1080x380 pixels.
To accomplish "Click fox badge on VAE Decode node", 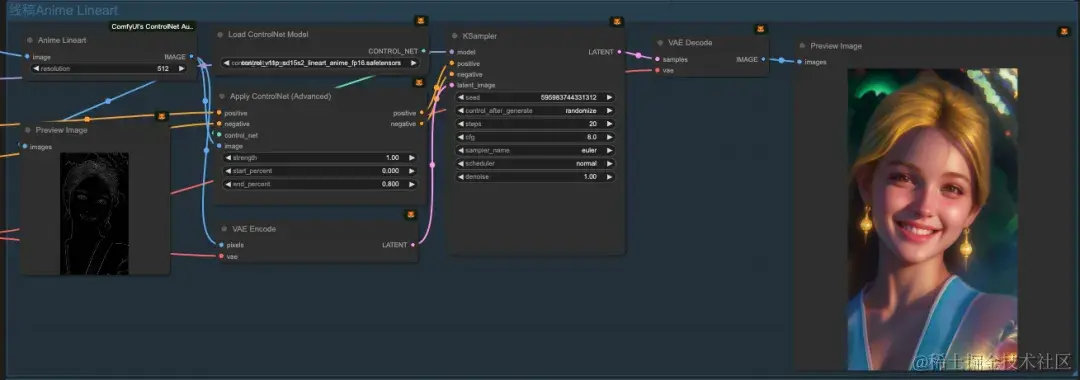I will [x=760, y=29].
